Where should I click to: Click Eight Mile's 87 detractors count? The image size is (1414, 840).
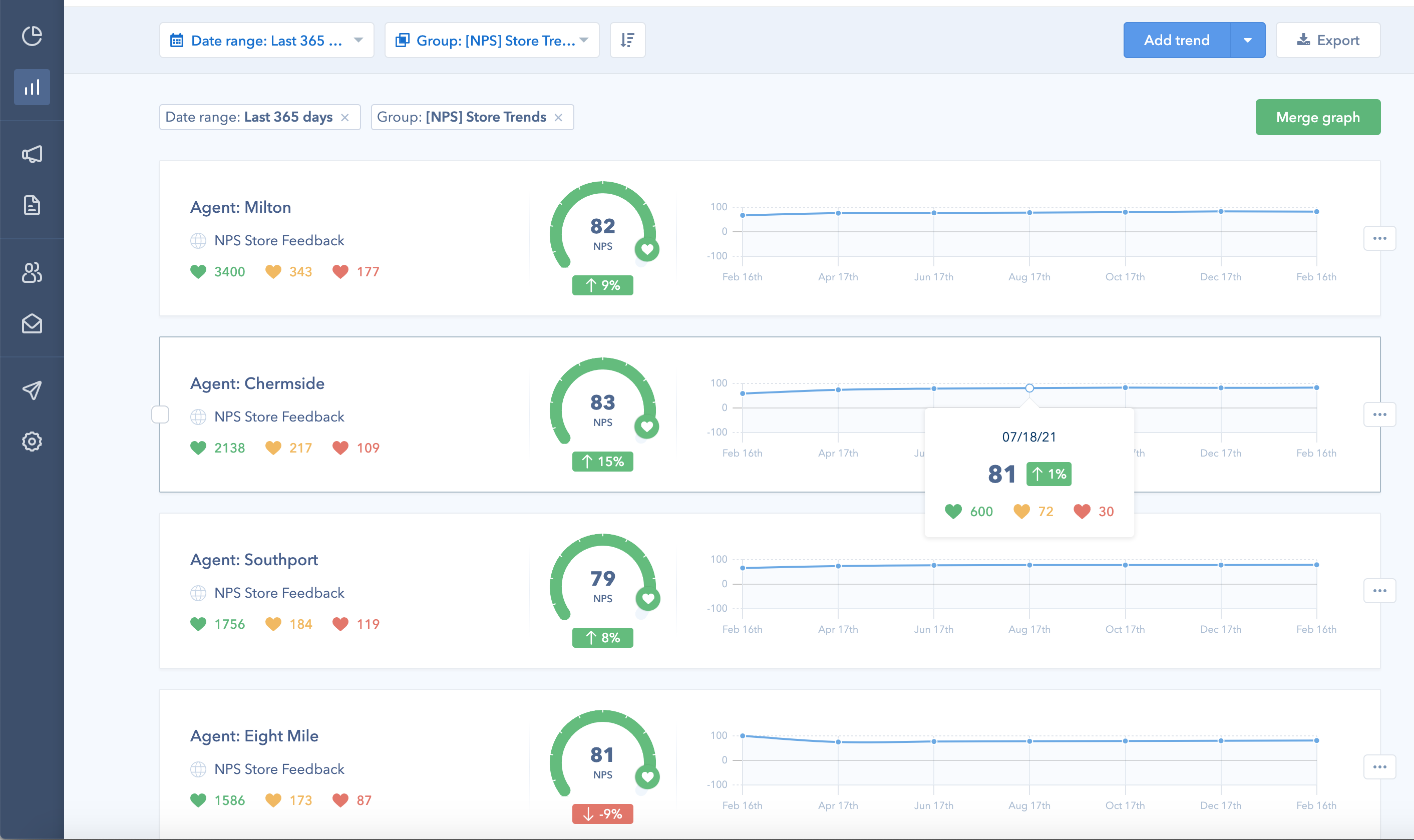[364, 800]
